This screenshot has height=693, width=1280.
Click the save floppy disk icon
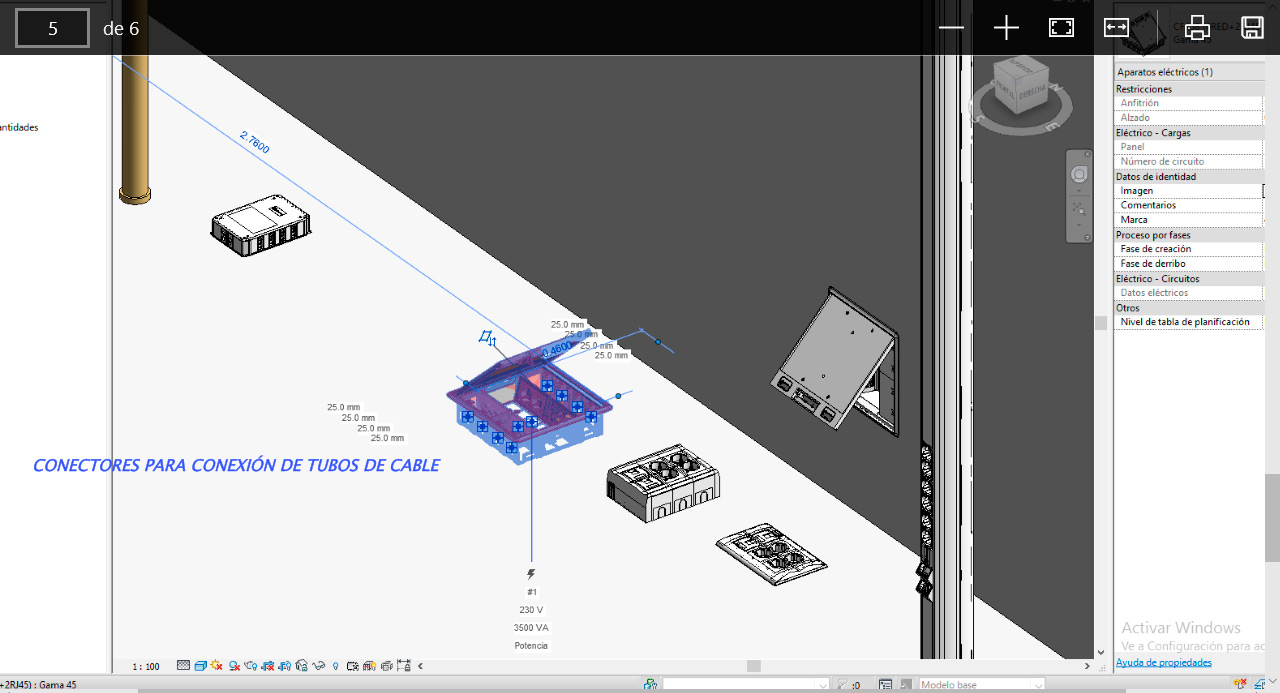(x=1252, y=28)
